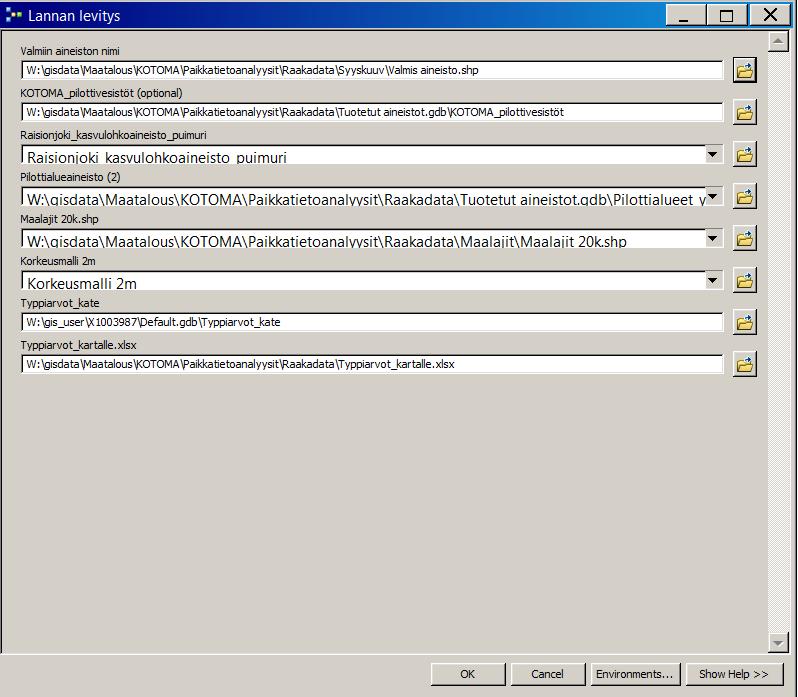Click Cancel button

[548, 674]
